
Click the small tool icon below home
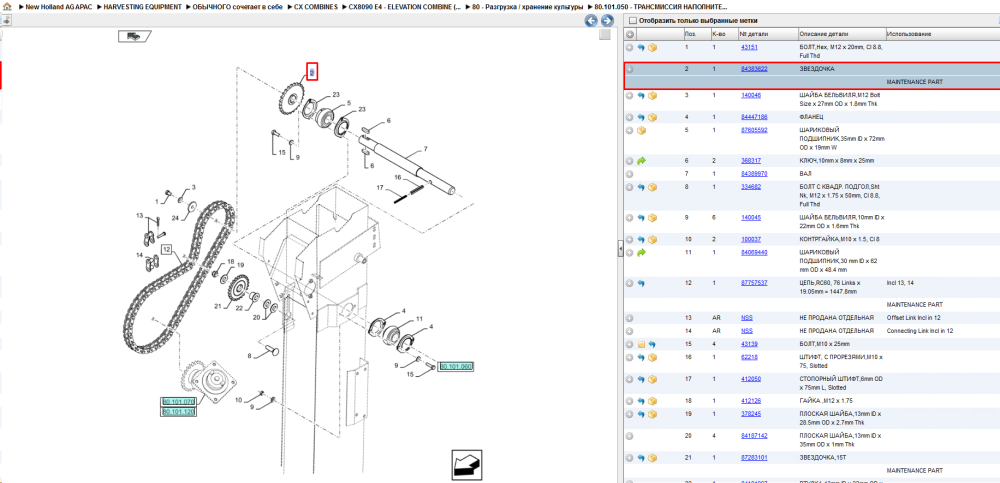(x=6, y=20)
